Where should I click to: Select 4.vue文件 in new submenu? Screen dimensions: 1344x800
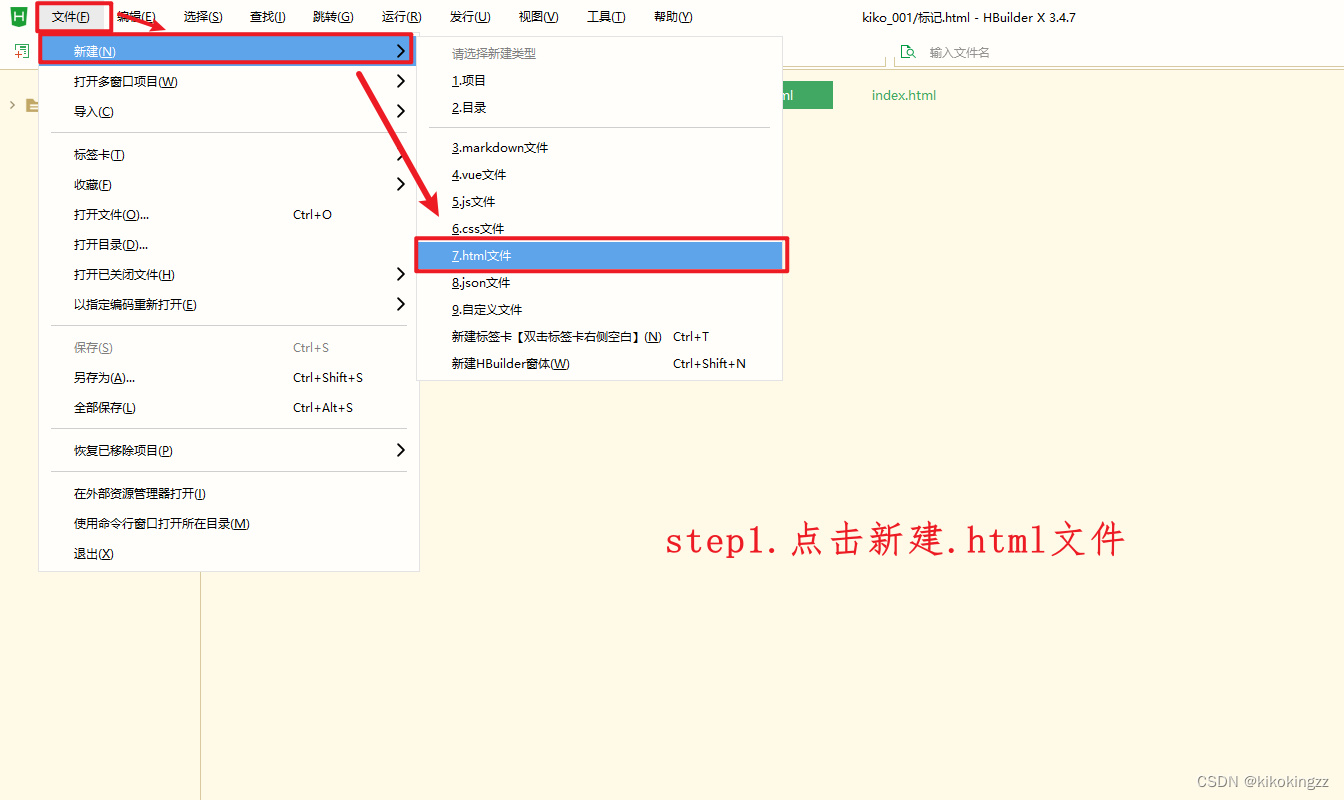tap(599, 174)
